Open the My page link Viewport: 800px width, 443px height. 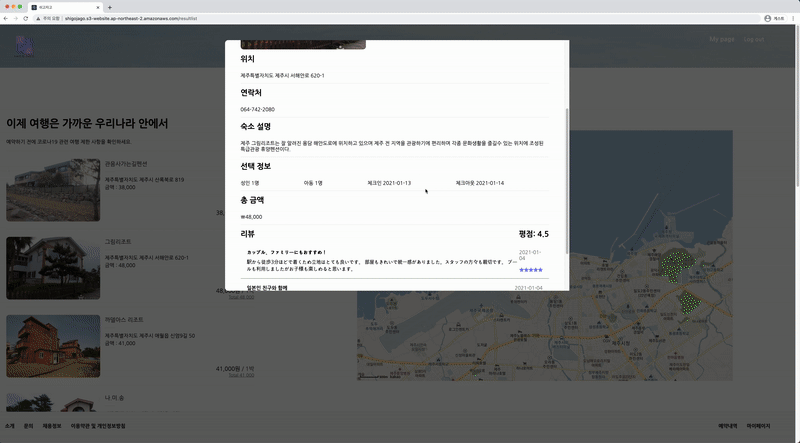(721, 40)
